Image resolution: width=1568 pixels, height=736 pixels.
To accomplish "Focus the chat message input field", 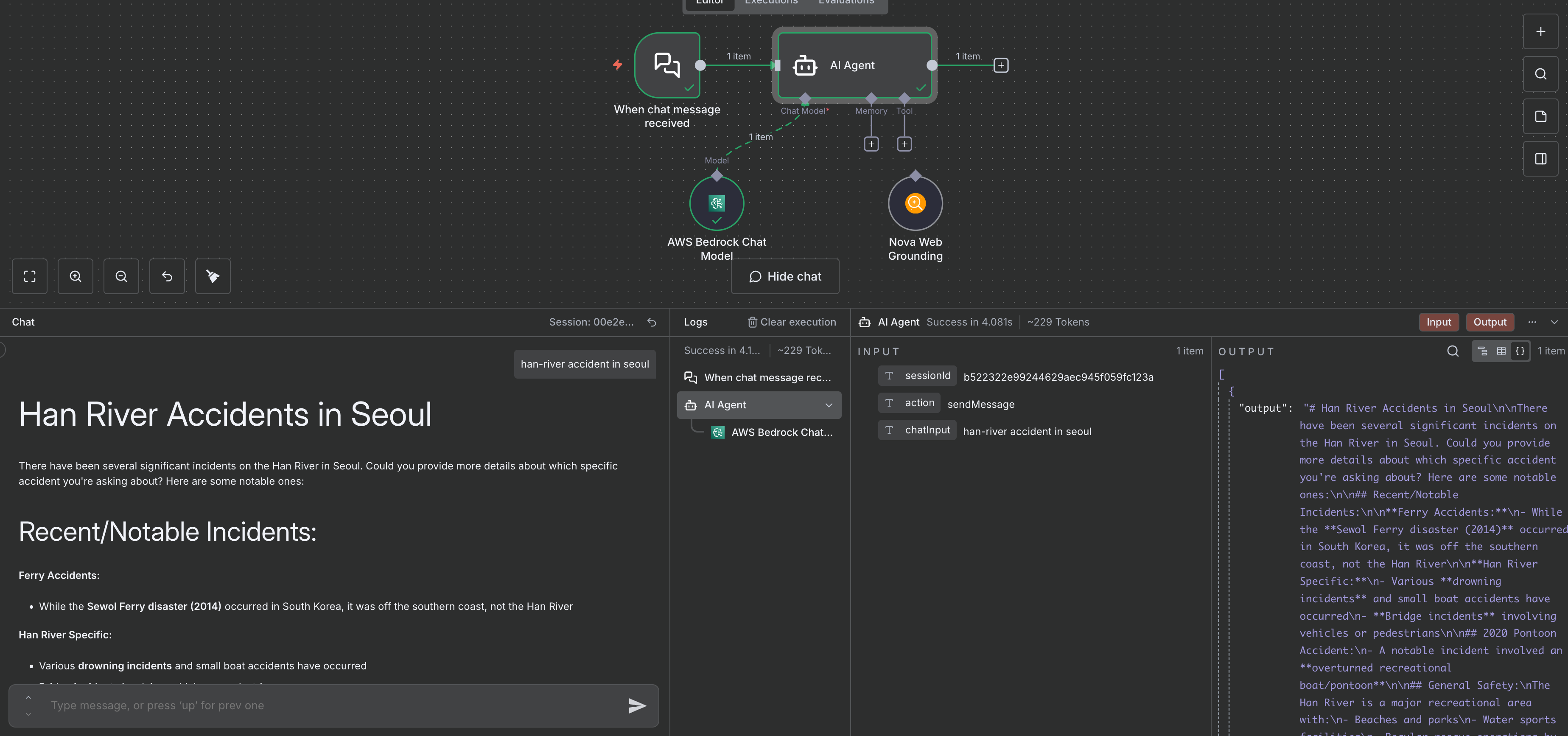I will 333,705.
